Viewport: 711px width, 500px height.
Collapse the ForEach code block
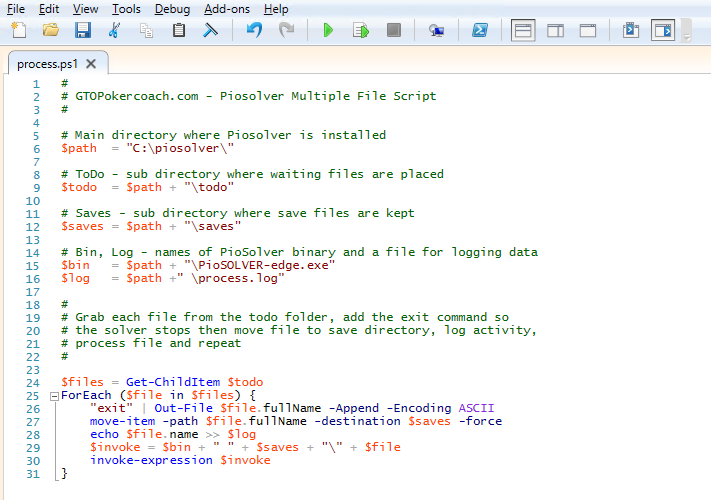pos(54,396)
